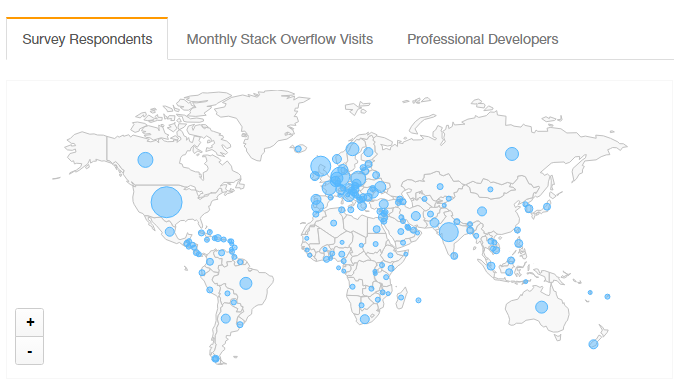Screen dimensions: 689x388
Task: Select the Russia bubble on map
Action: [x=511, y=154]
